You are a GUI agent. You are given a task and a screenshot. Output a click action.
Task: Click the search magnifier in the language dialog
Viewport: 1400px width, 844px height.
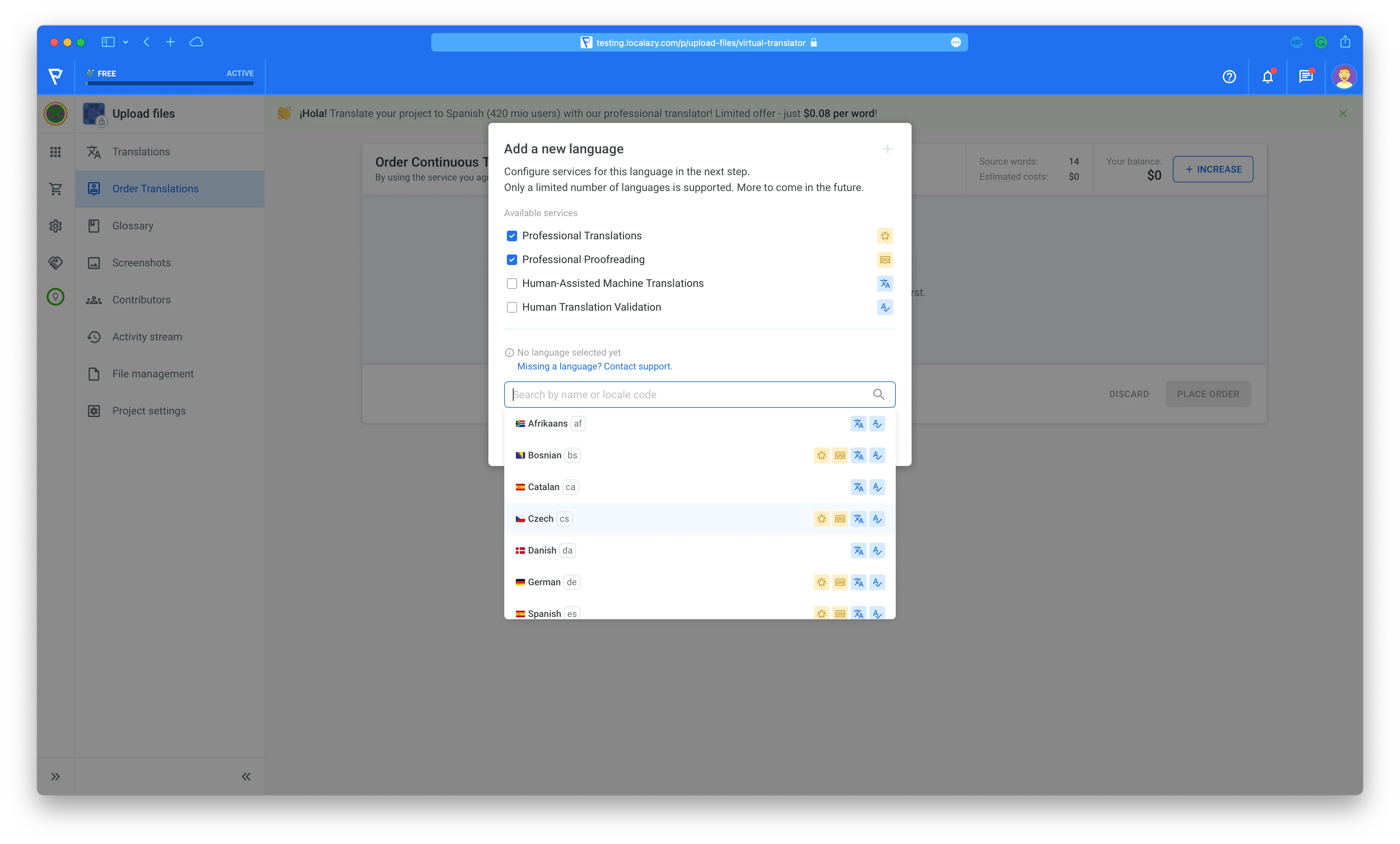(879, 394)
